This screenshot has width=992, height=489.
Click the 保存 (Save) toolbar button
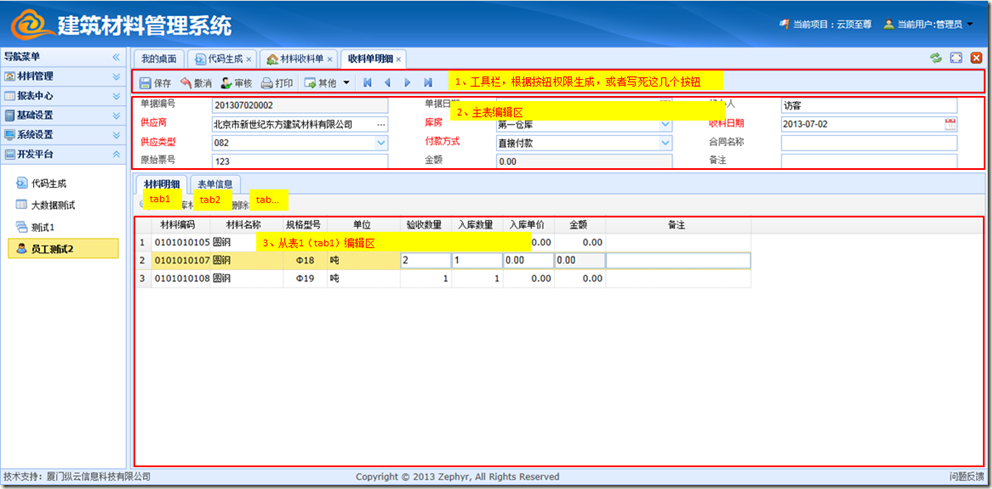[155, 83]
